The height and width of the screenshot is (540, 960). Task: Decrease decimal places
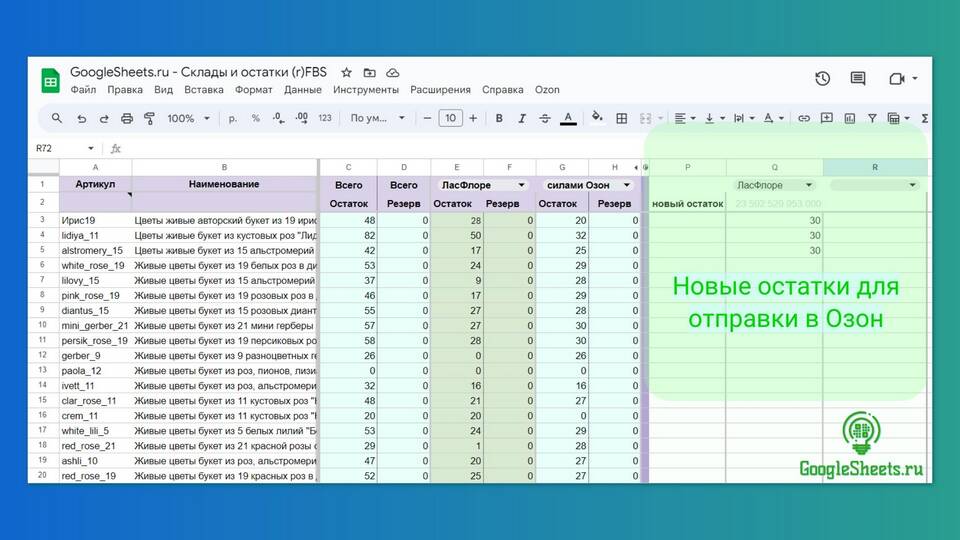(x=279, y=118)
